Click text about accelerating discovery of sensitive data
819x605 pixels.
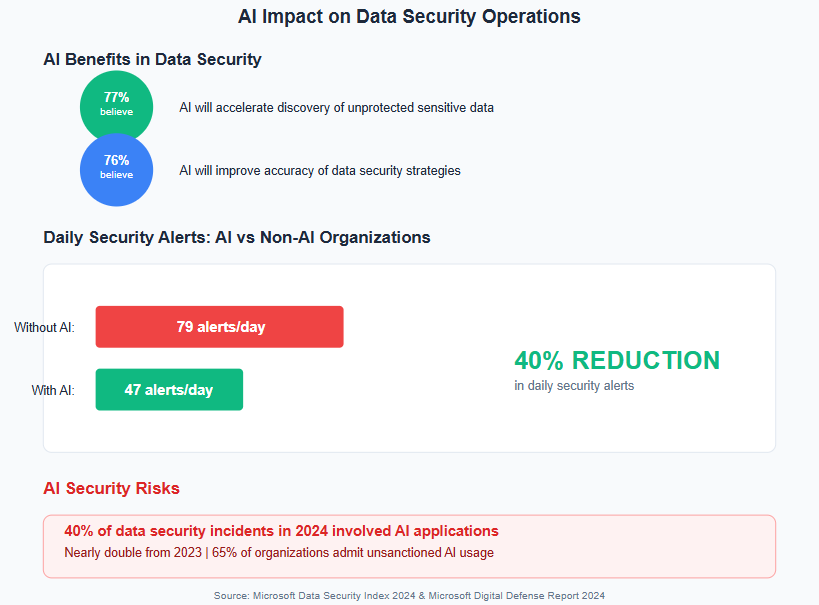(336, 108)
